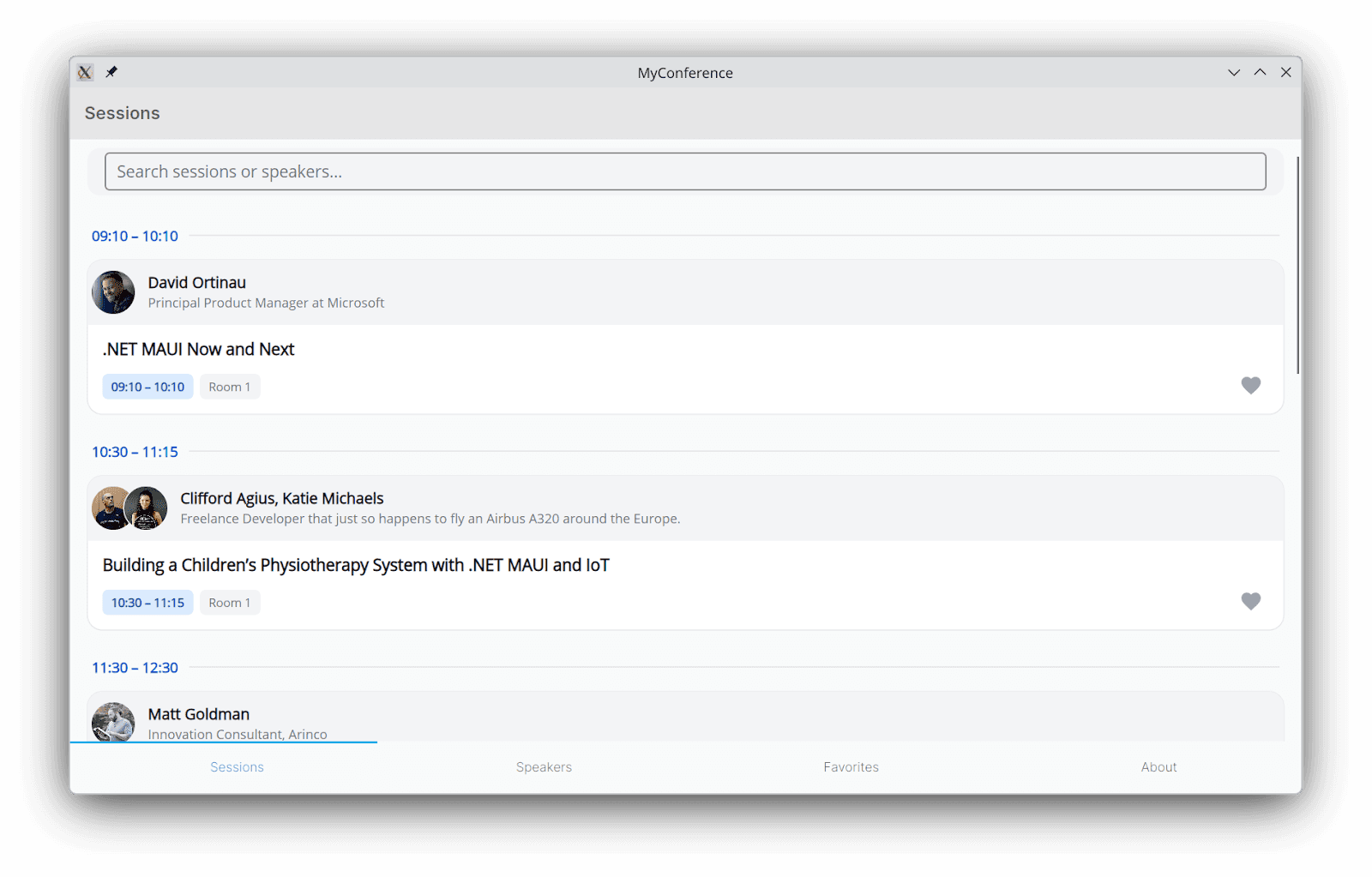Favorite the .NET MAUI Now and Next session
This screenshot has height=877, width=1372.
pyautogui.click(x=1250, y=386)
